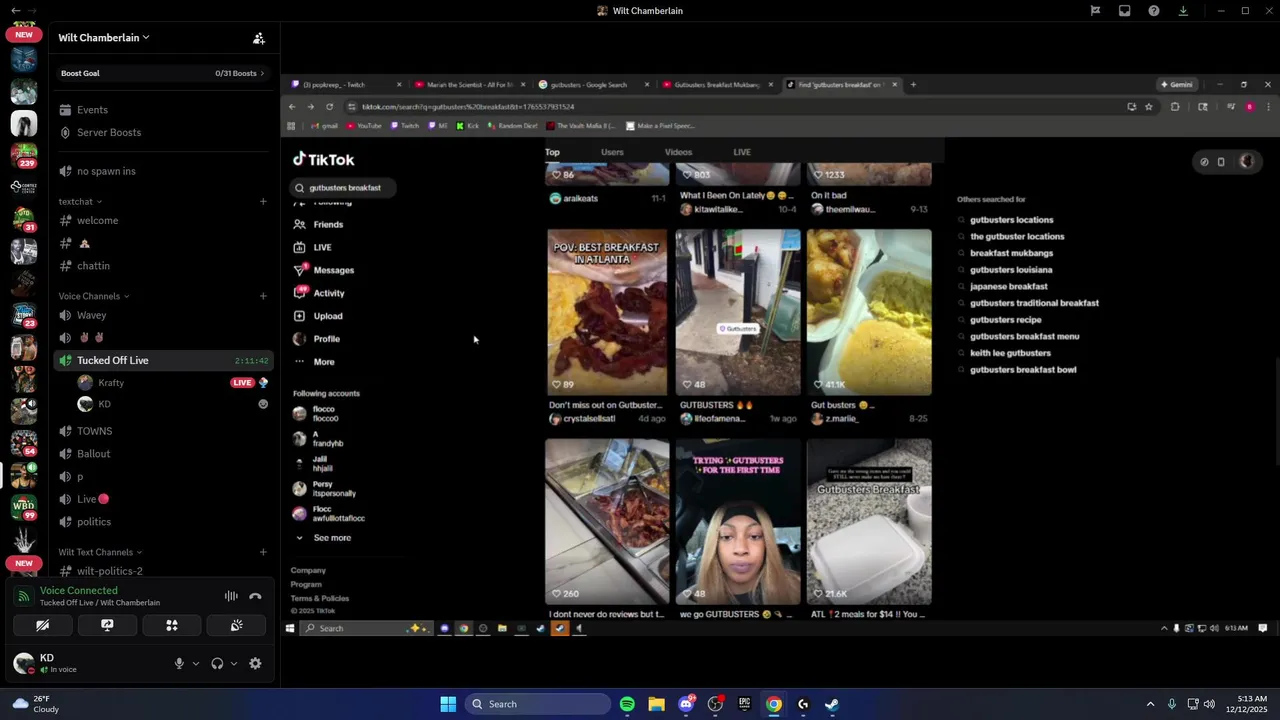1280x720 pixels.
Task: Show hidden system tray icons
Action: 1150,704
